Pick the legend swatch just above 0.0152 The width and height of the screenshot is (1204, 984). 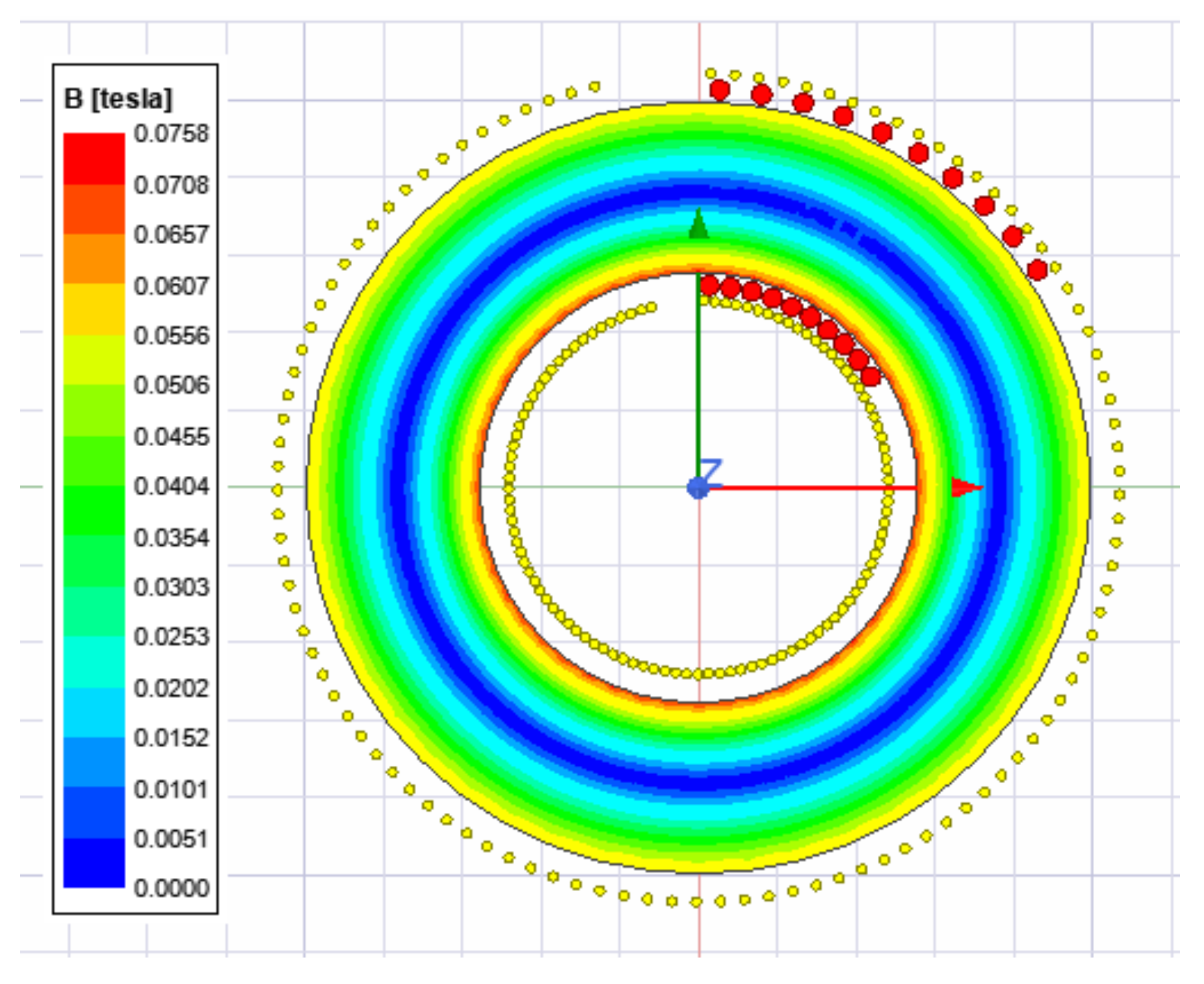click(x=94, y=712)
